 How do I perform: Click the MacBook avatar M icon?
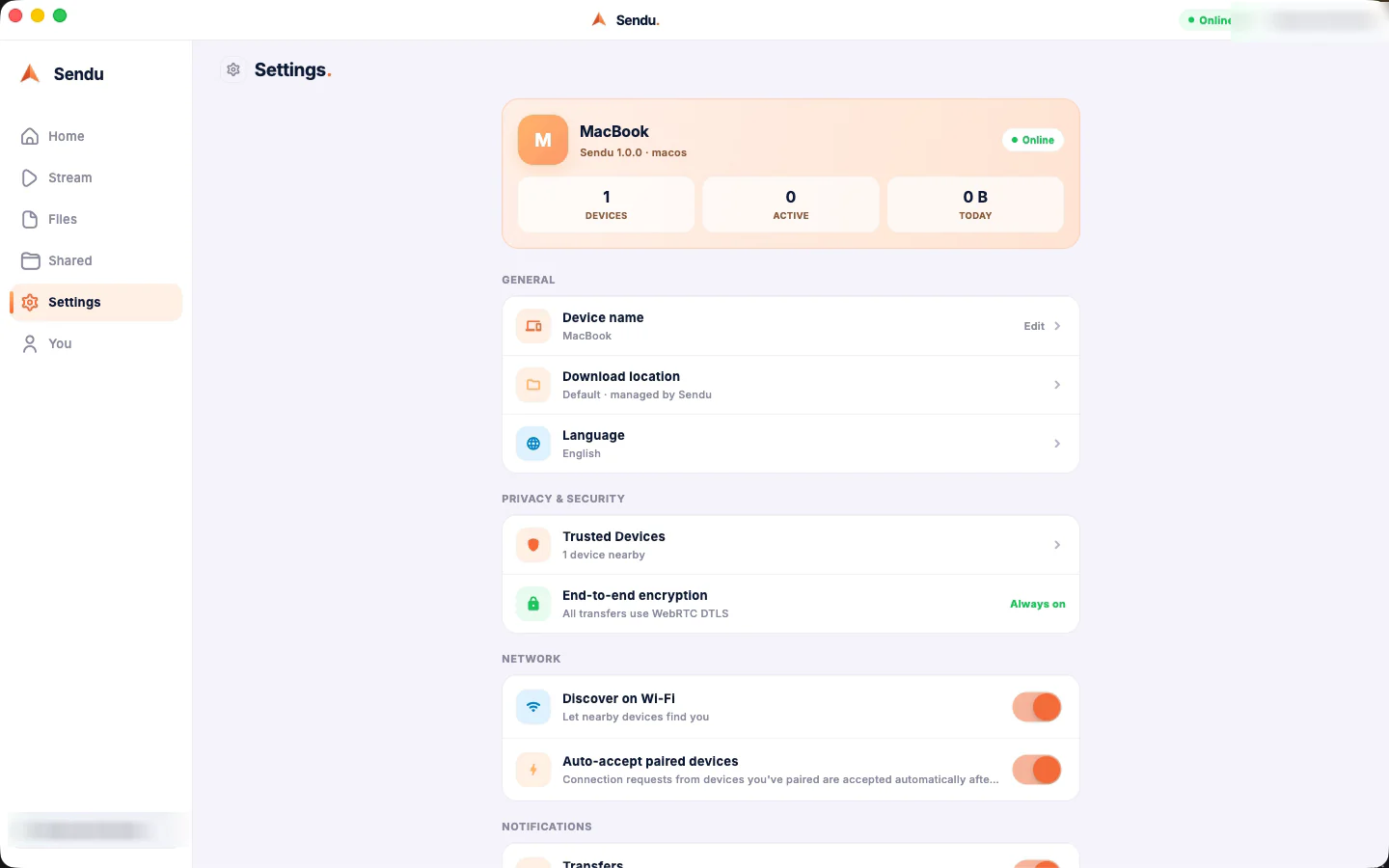(x=543, y=140)
